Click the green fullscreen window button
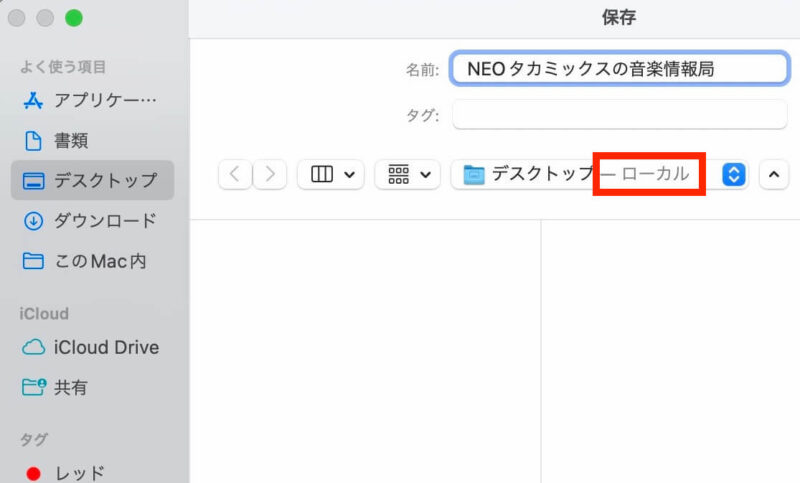 [74, 18]
